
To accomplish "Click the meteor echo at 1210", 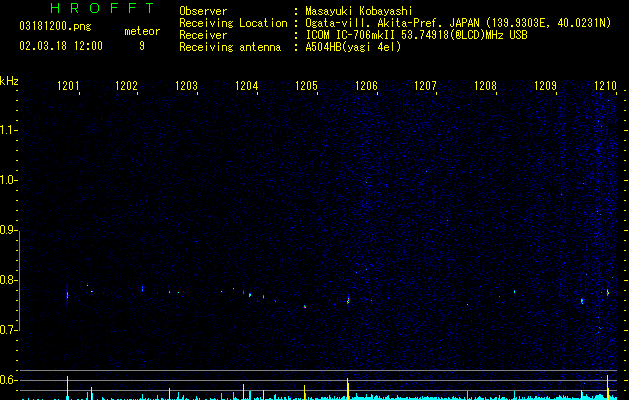I will pos(608,292).
